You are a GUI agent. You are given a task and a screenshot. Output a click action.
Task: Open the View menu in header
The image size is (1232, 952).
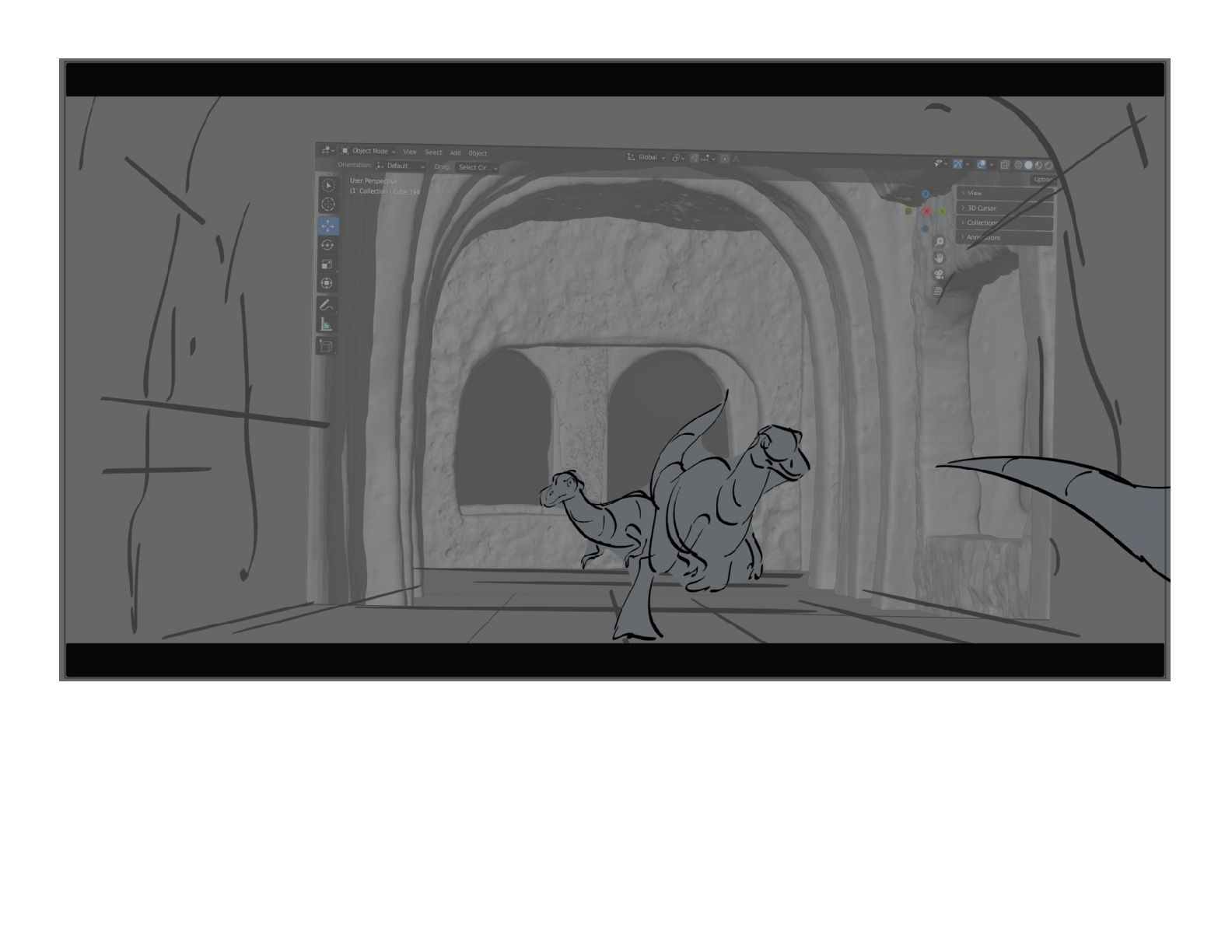coord(410,152)
